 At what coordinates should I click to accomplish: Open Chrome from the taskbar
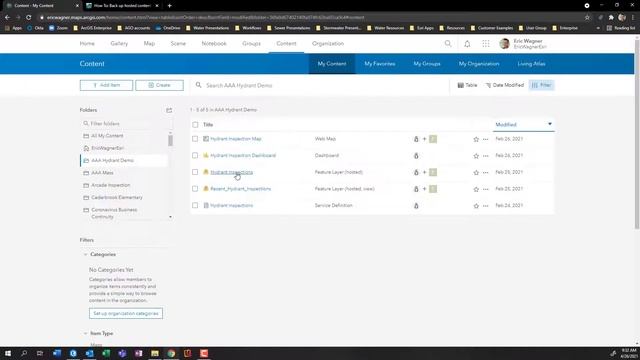[x=171, y=353]
